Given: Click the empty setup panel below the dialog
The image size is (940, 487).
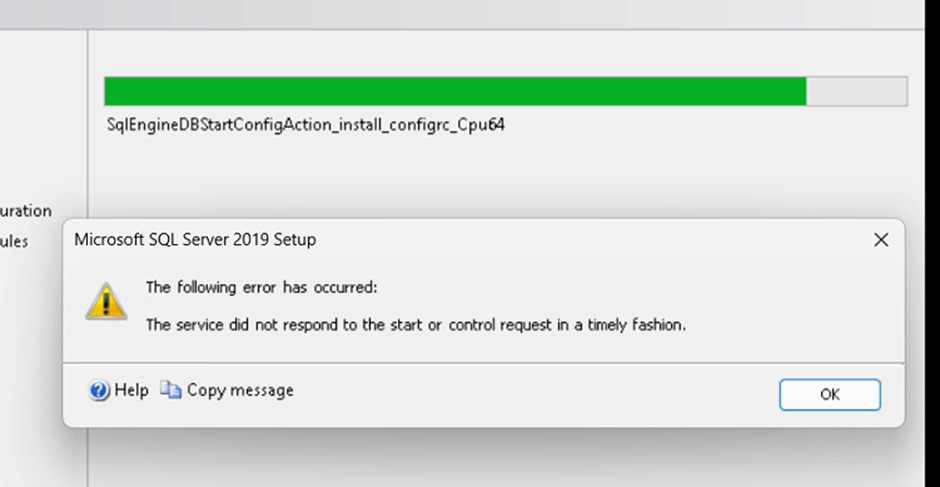Looking at the screenshot, I should pyautogui.click(x=500, y=458).
